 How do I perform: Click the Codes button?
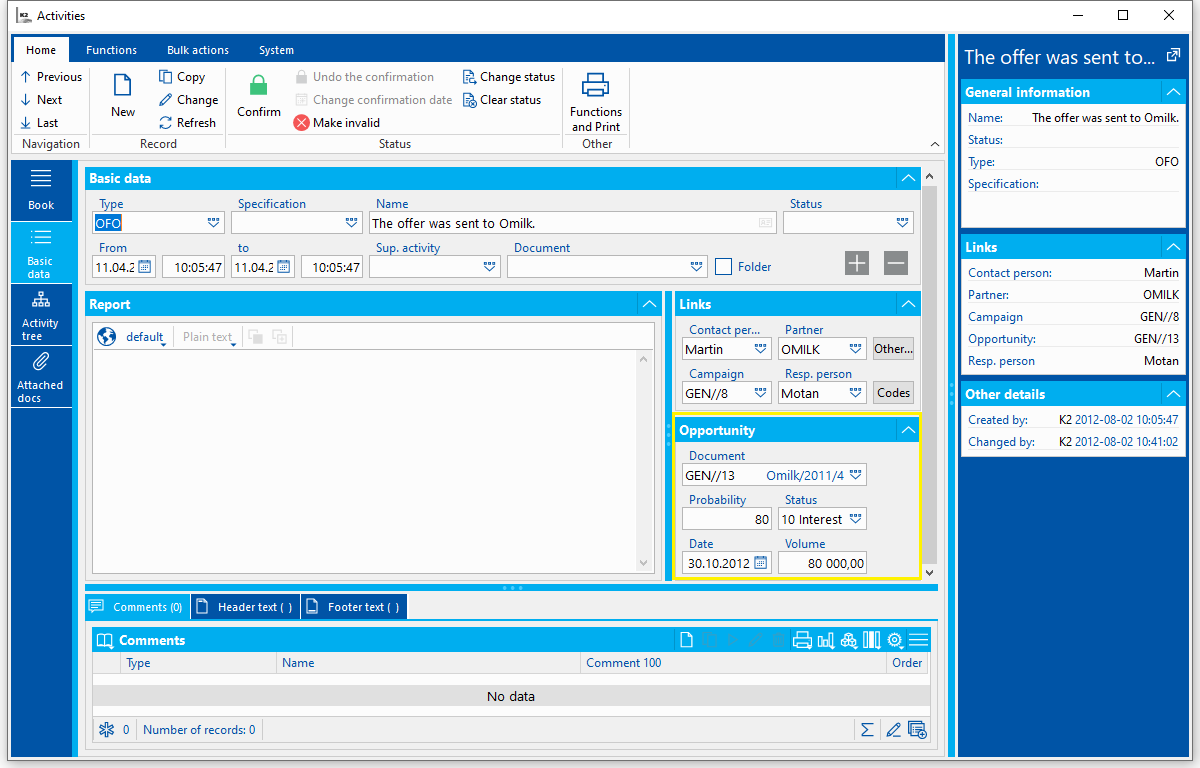pyautogui.click(x=894, y=393)
